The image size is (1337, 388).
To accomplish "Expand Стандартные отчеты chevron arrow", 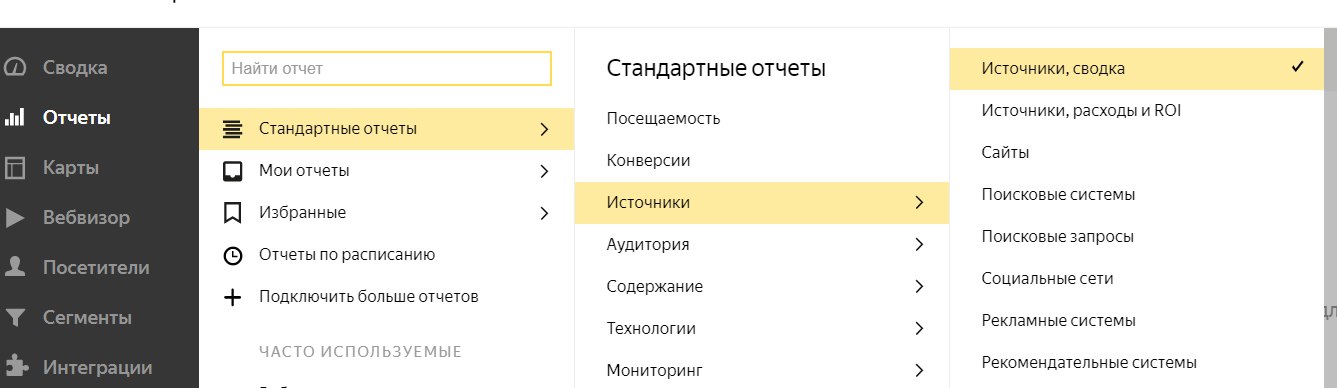I will [544, 129].
